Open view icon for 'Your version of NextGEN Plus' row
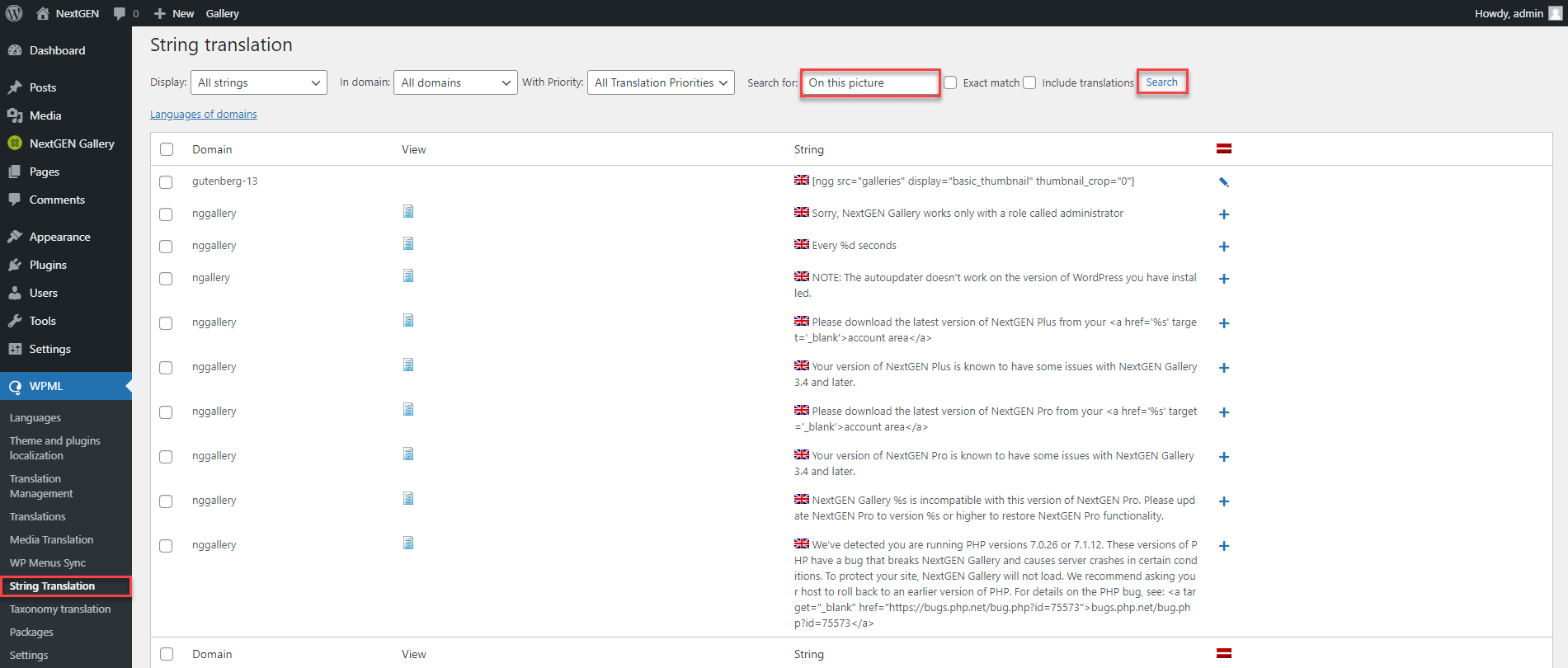The height and width of the screenshot is (668, 1568). (x=408, y=365)
